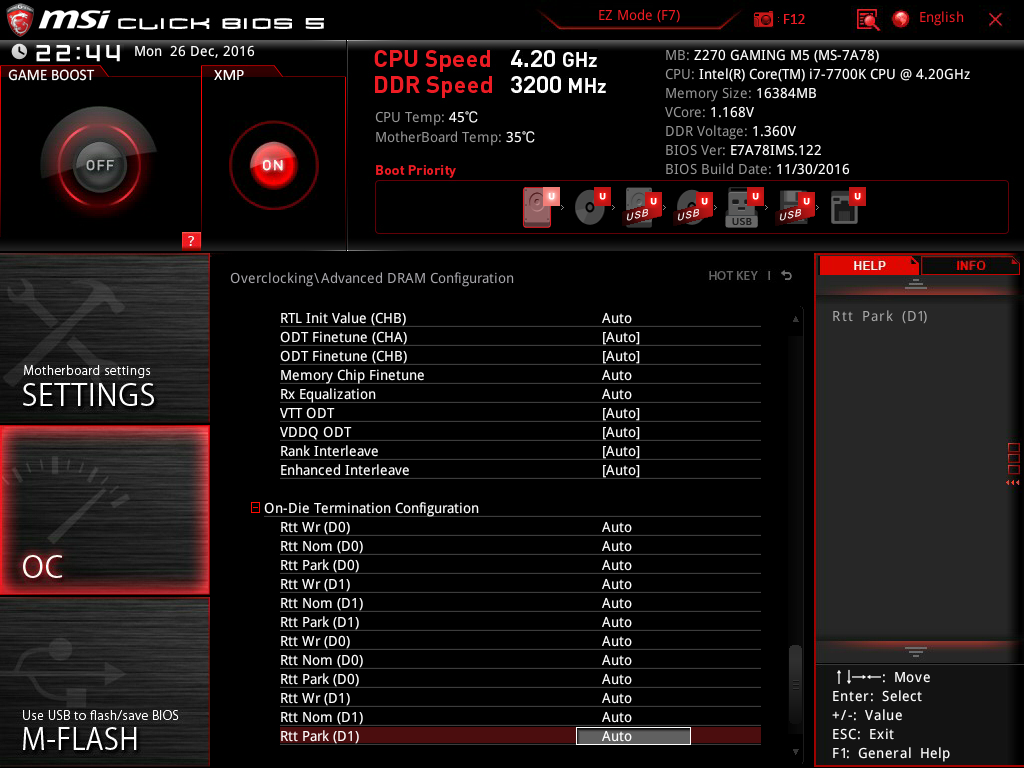Go back using the return arrow icon
This screenshot has height=768, width=1024.
pos(787,276)
